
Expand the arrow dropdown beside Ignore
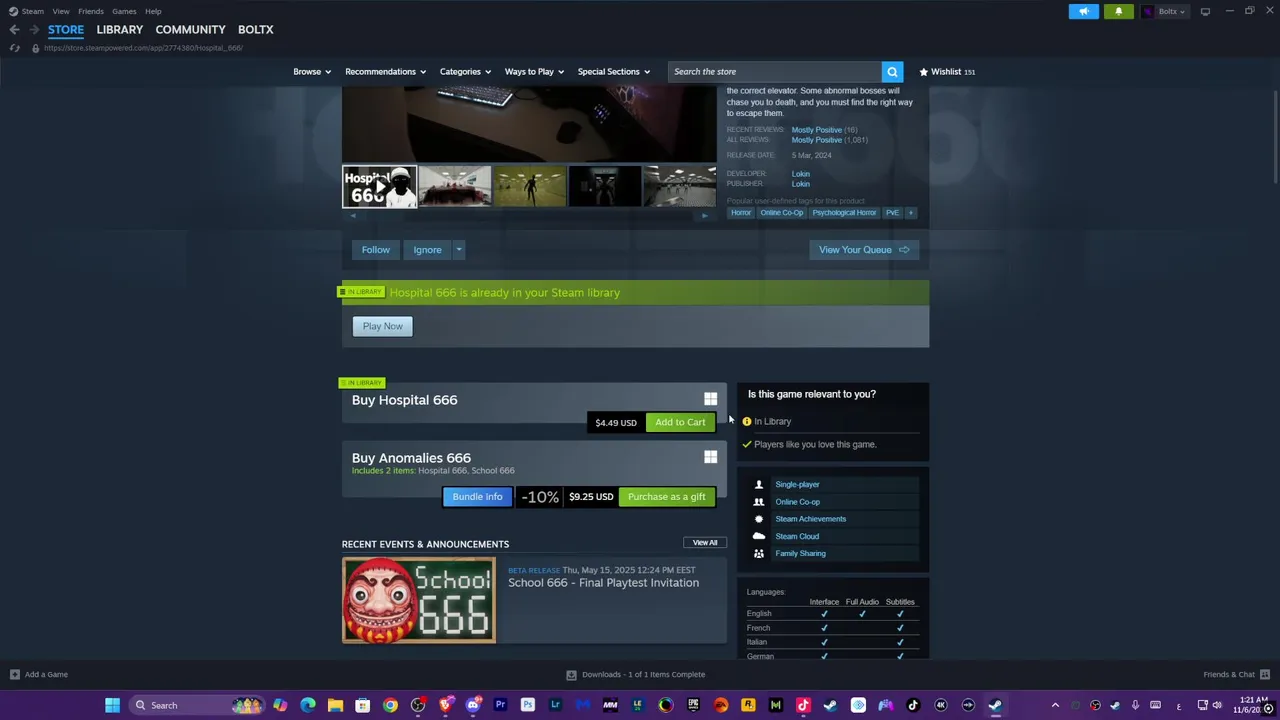click(458, 250)
